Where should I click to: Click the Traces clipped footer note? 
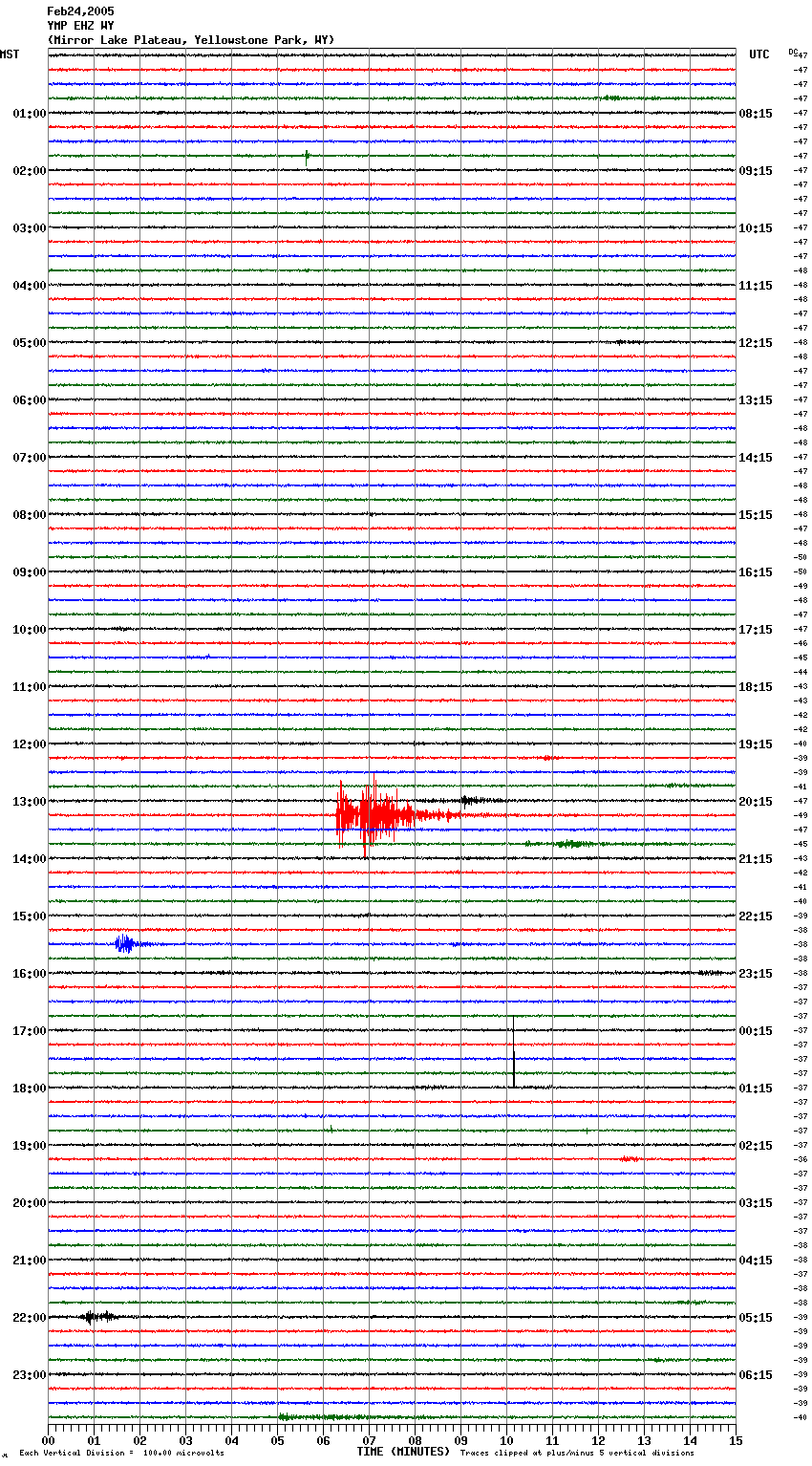577,1454
